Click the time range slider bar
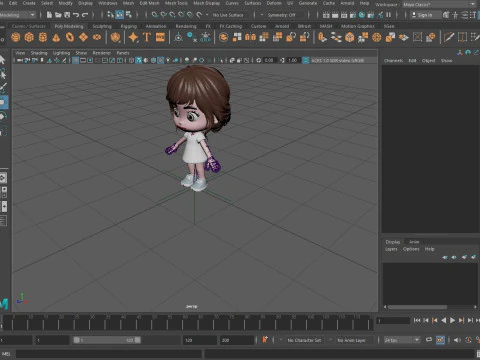The height and width of the screenshot is (360, 480). pos(107,340)
